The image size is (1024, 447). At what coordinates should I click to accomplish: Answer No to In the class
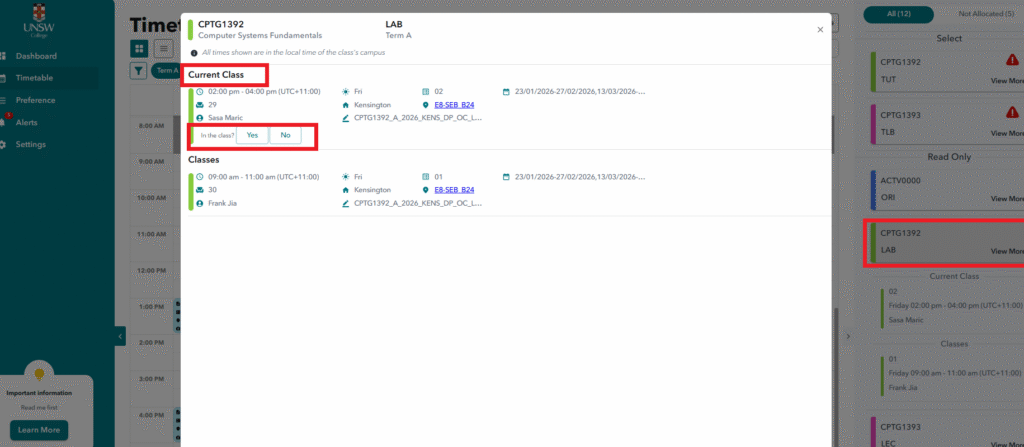click(285, 135)
